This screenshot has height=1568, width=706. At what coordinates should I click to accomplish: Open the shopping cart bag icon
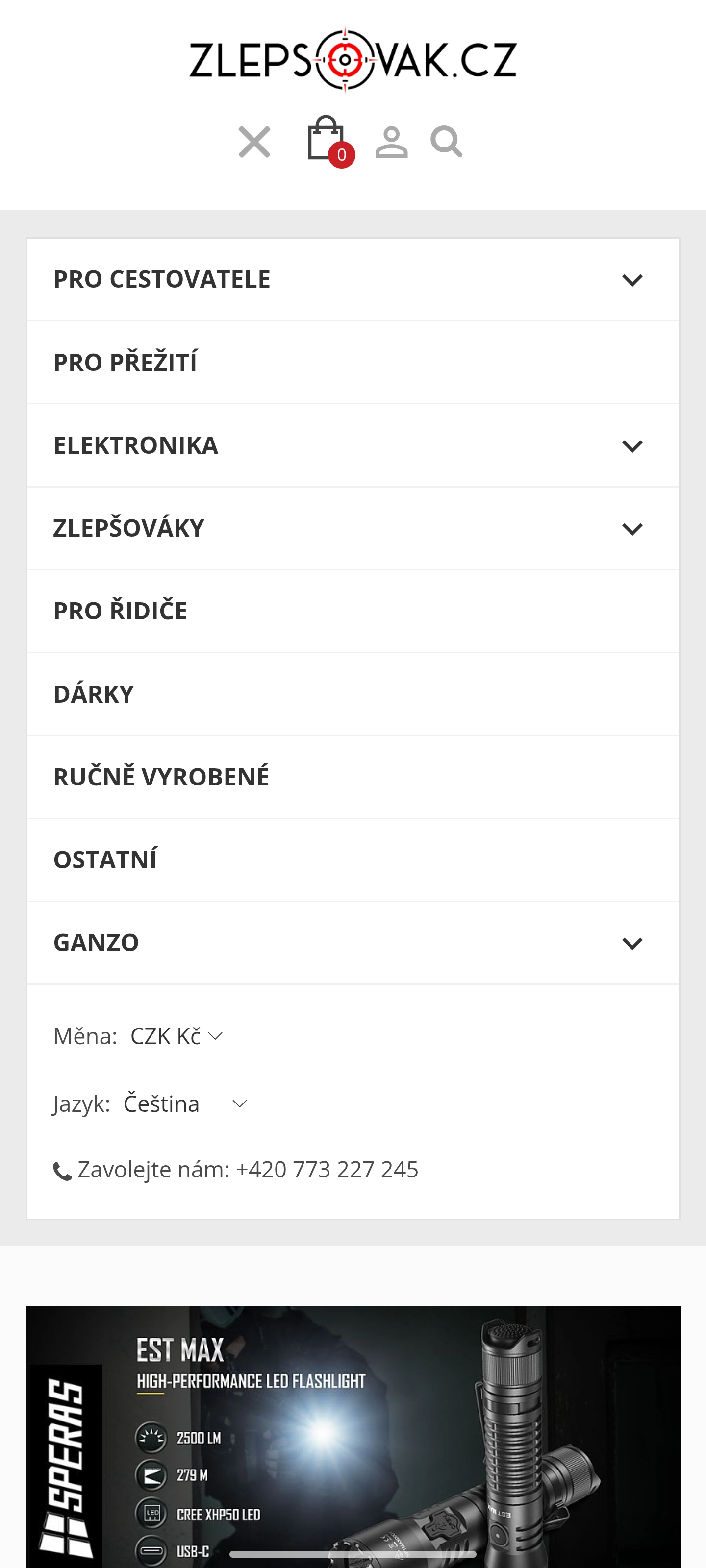327,139
